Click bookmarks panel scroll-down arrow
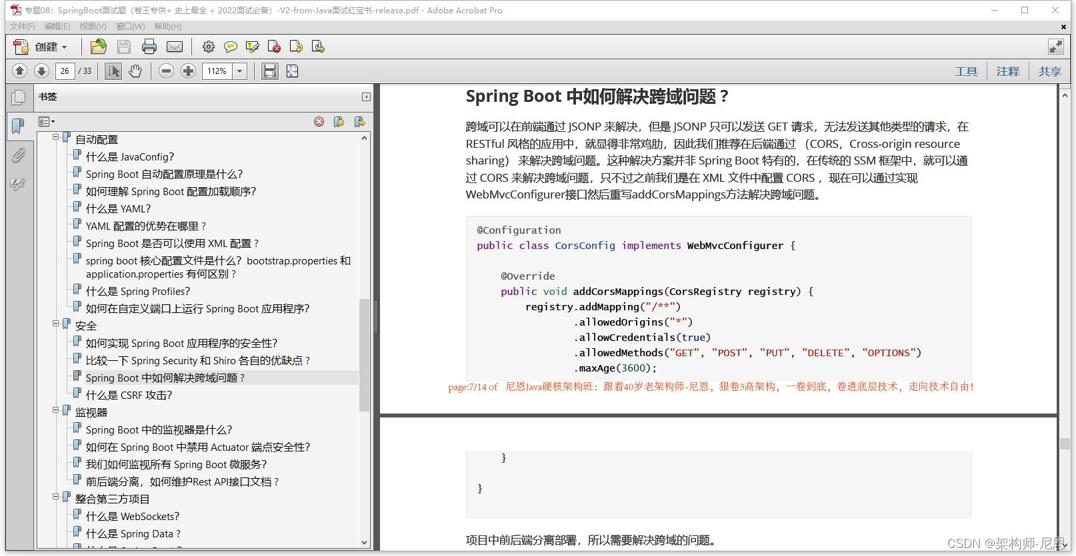The height and width of the screenshot is (556, 1076). pyautogui.click(x=364, y=542)
